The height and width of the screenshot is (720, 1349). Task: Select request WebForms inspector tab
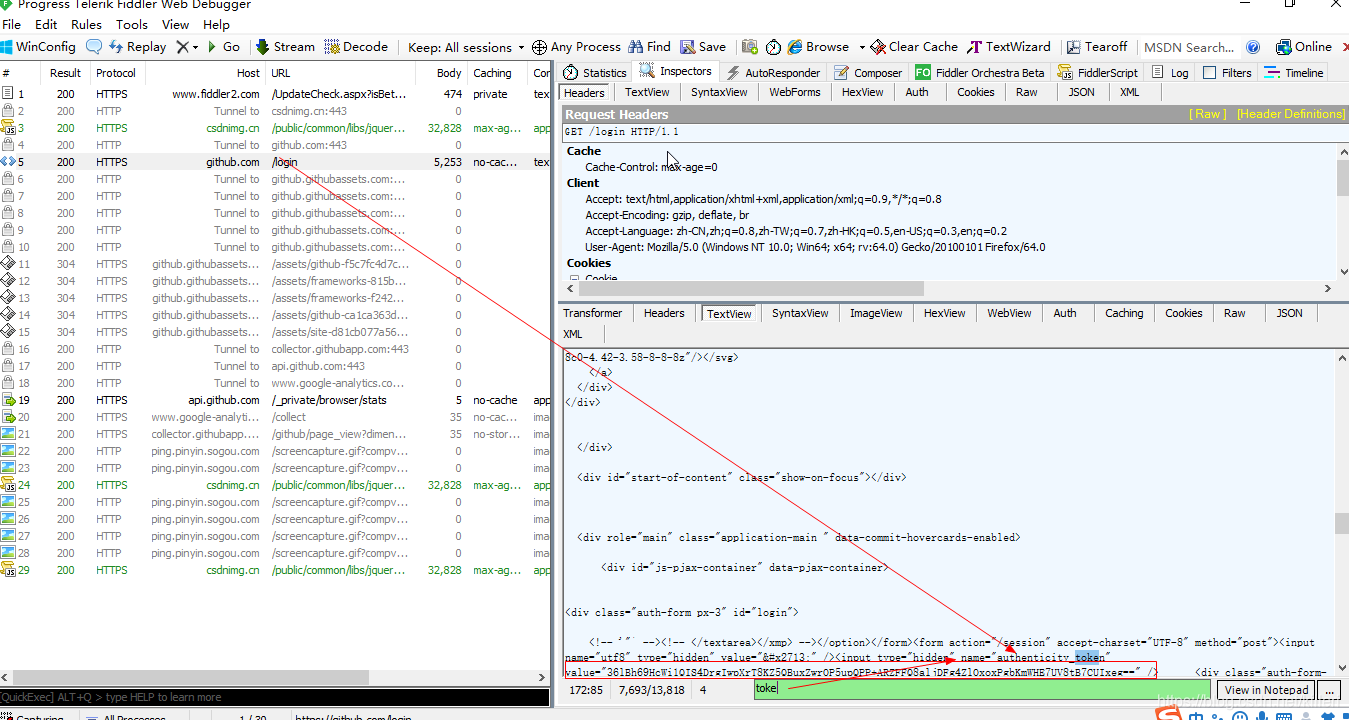tap(795, 92)
